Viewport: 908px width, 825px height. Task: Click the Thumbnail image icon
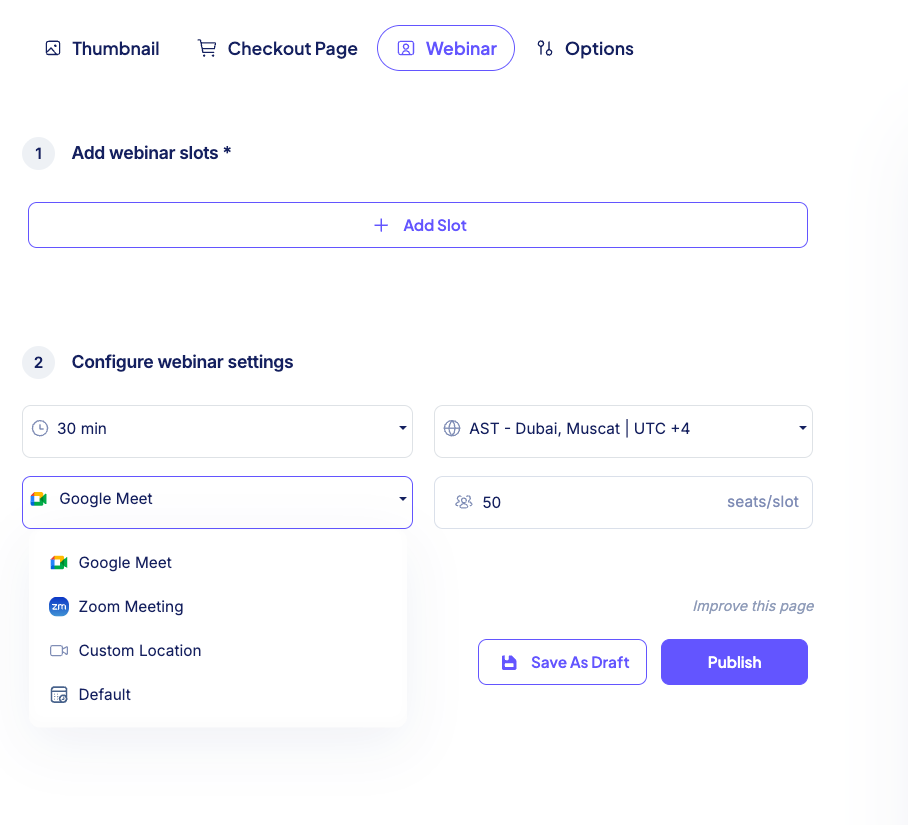53,47
